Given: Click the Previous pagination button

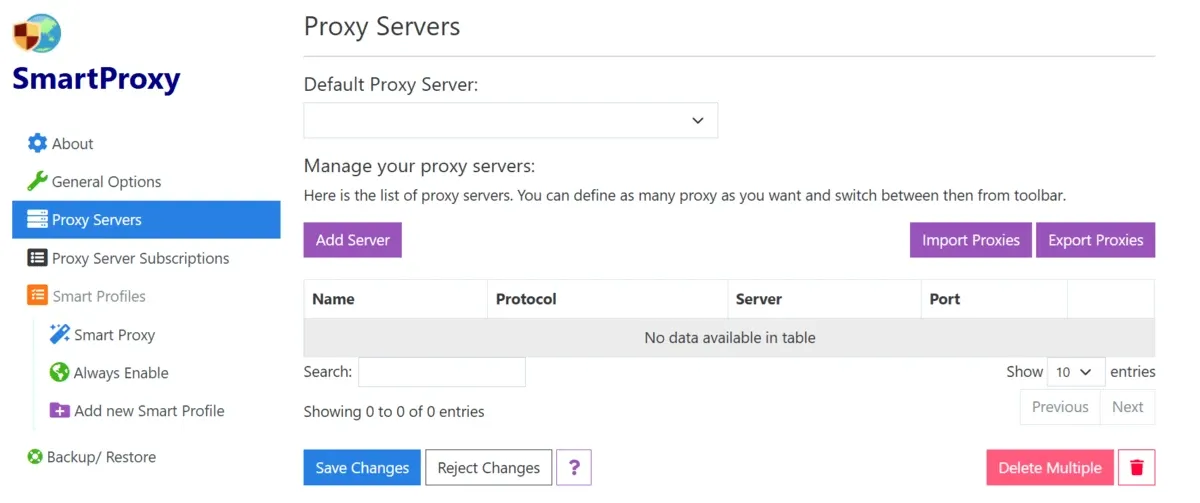Looking at the screenshot, I should [x=1060, y=407].
